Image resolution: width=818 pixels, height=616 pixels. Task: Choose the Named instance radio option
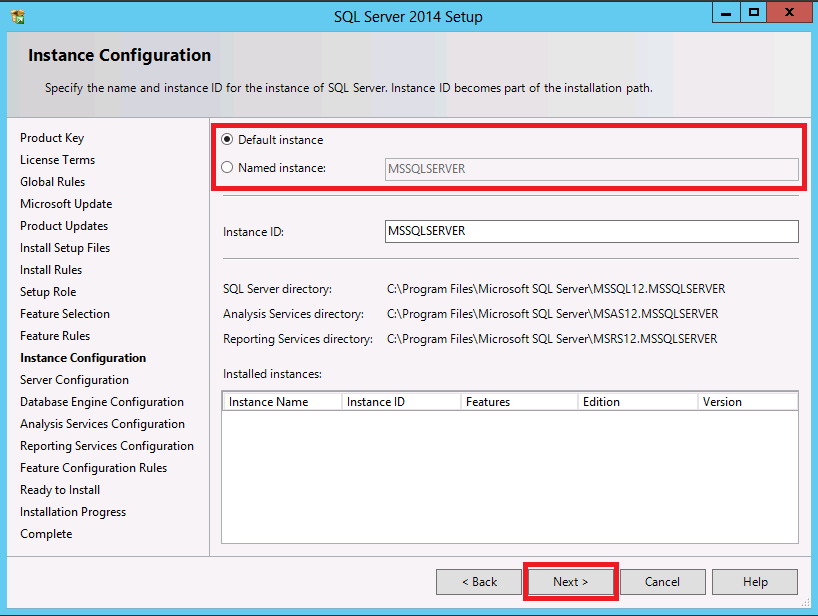click(x=228, y=168)
